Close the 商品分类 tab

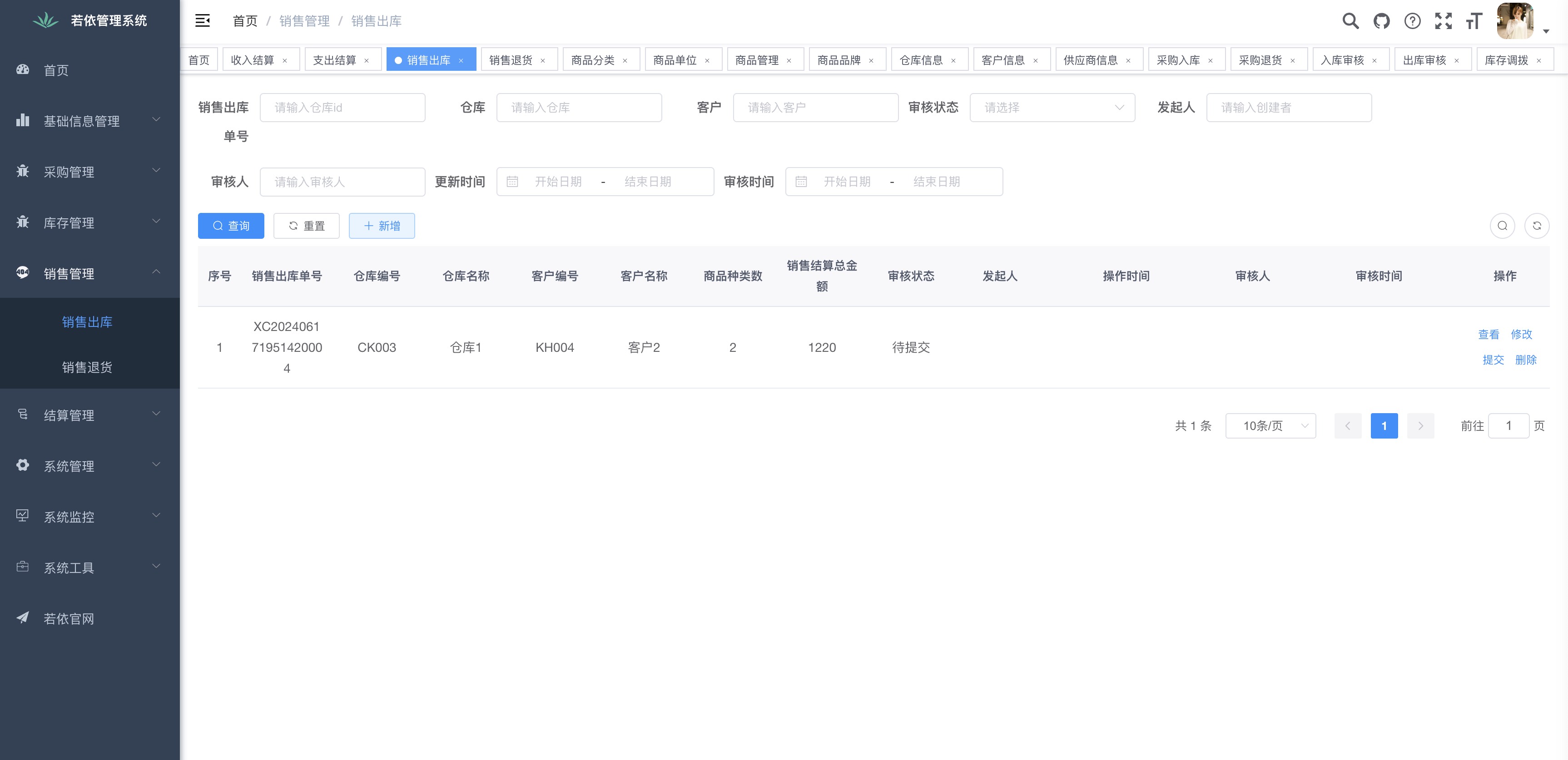pyautogui.click(x=625, y=60)
